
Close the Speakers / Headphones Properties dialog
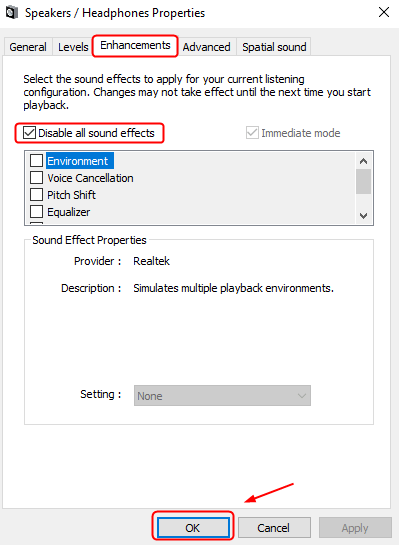[x=384, y=13]
